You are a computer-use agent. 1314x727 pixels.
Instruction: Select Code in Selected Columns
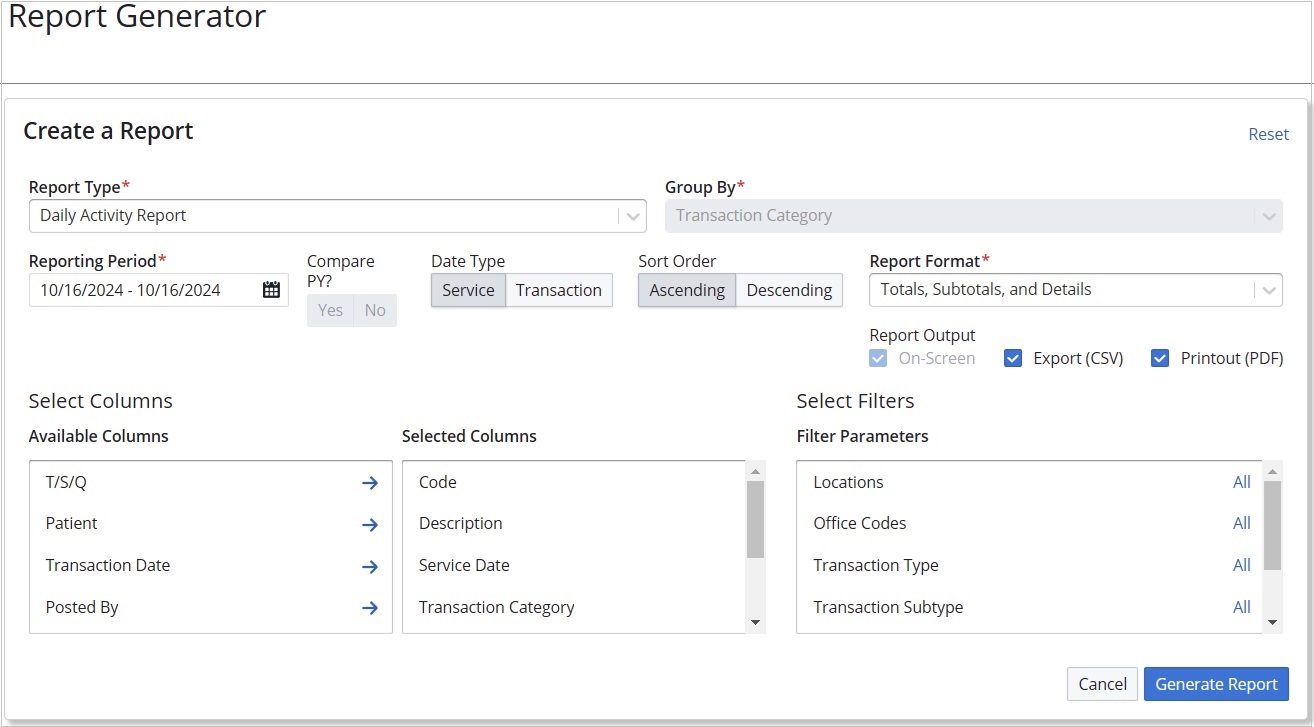[437, 482]
